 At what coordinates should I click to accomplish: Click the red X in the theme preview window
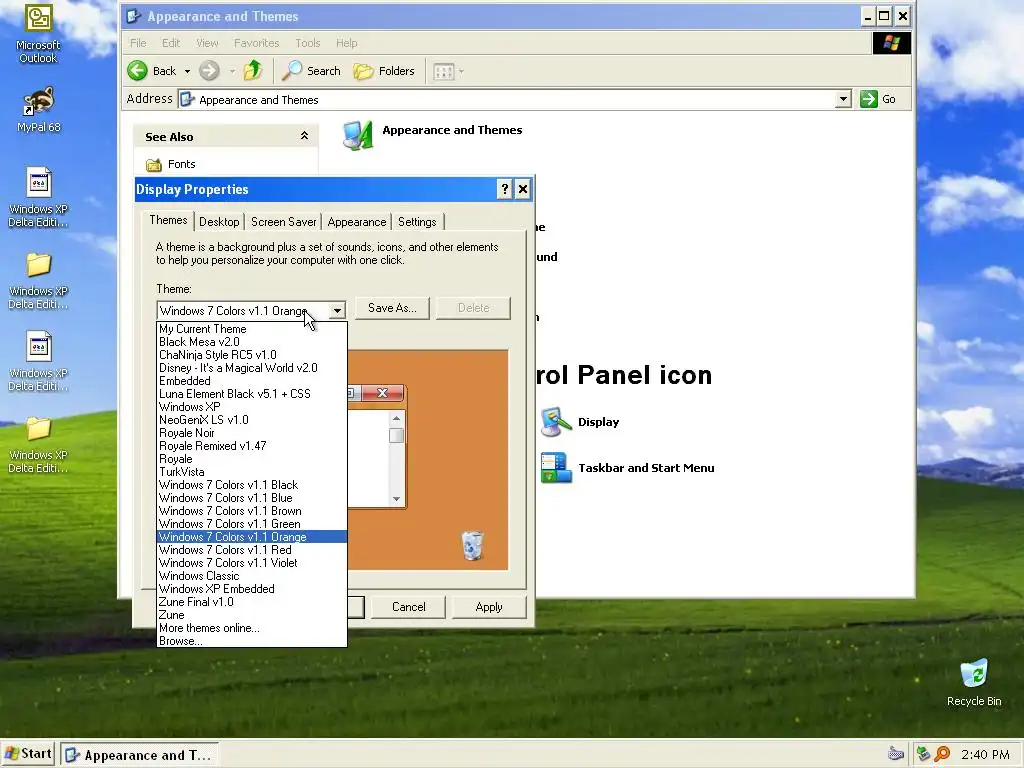(x=383, y=392)
